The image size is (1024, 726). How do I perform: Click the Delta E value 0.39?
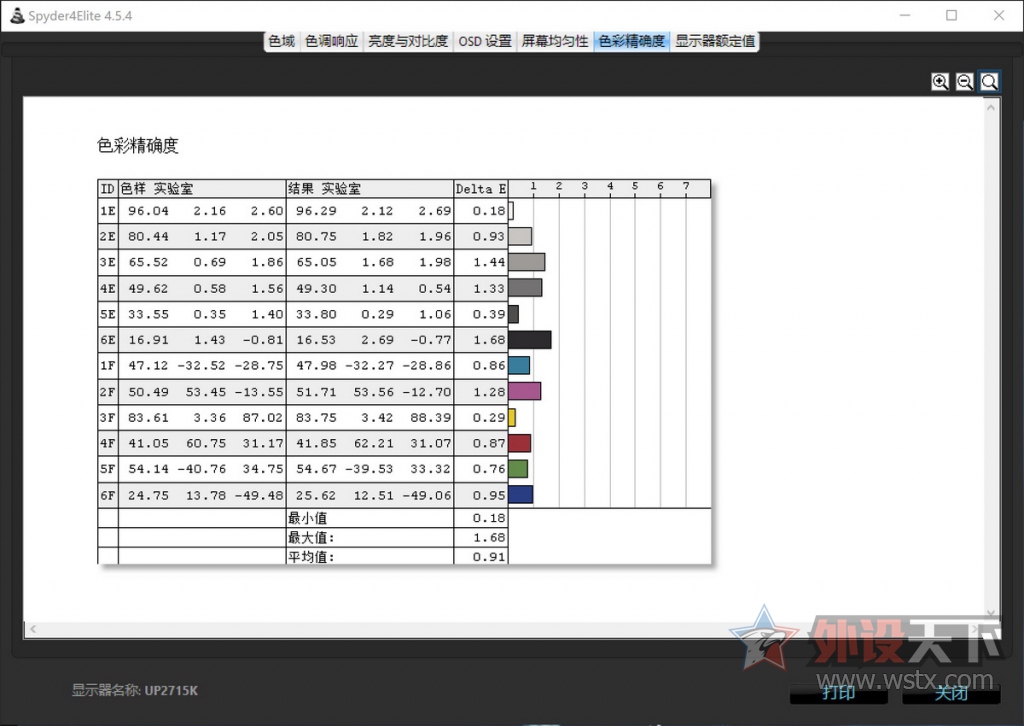489,314
